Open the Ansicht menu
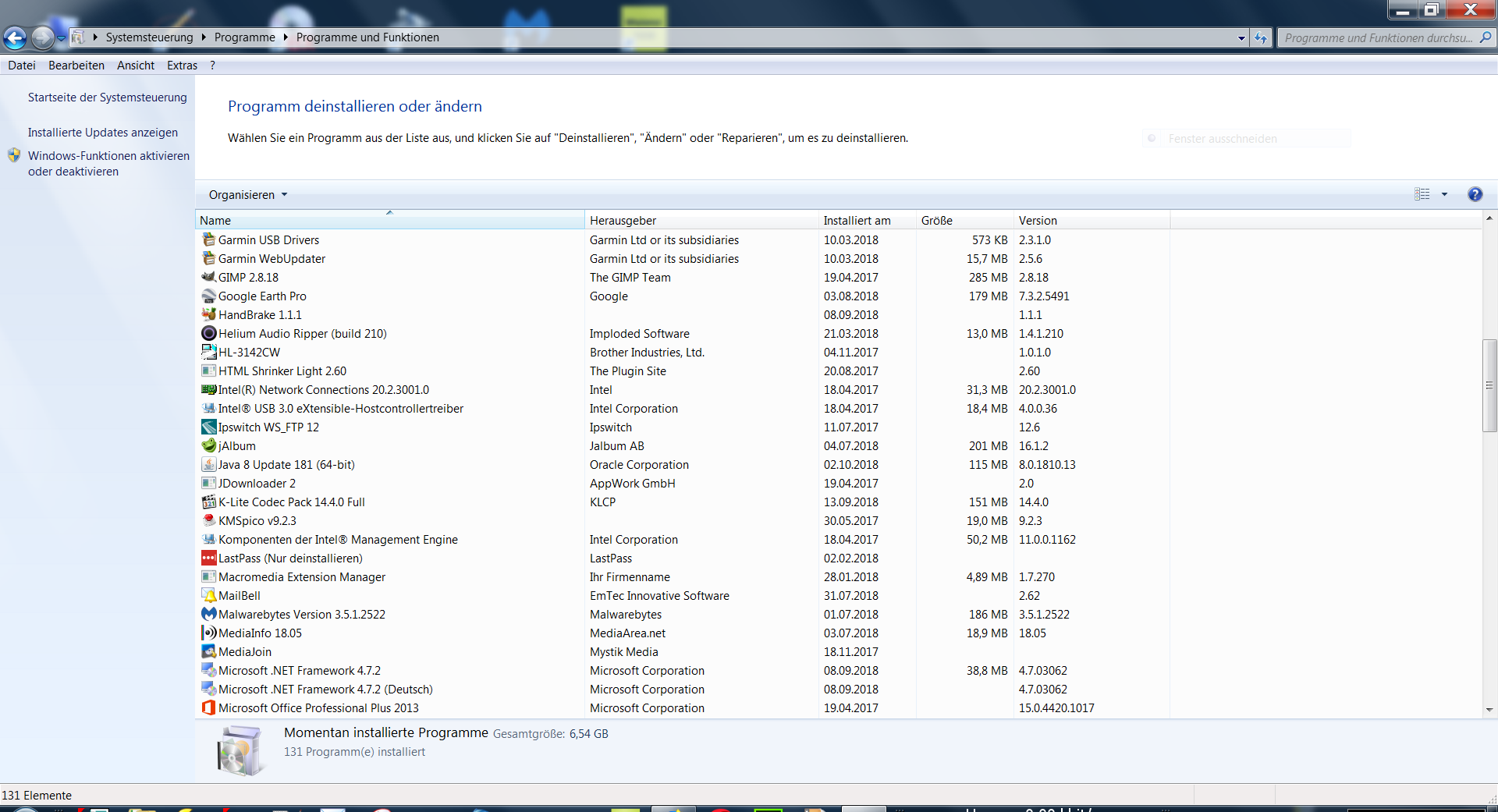The width and height of the screenshot is (1498, 812). point(136,66)
